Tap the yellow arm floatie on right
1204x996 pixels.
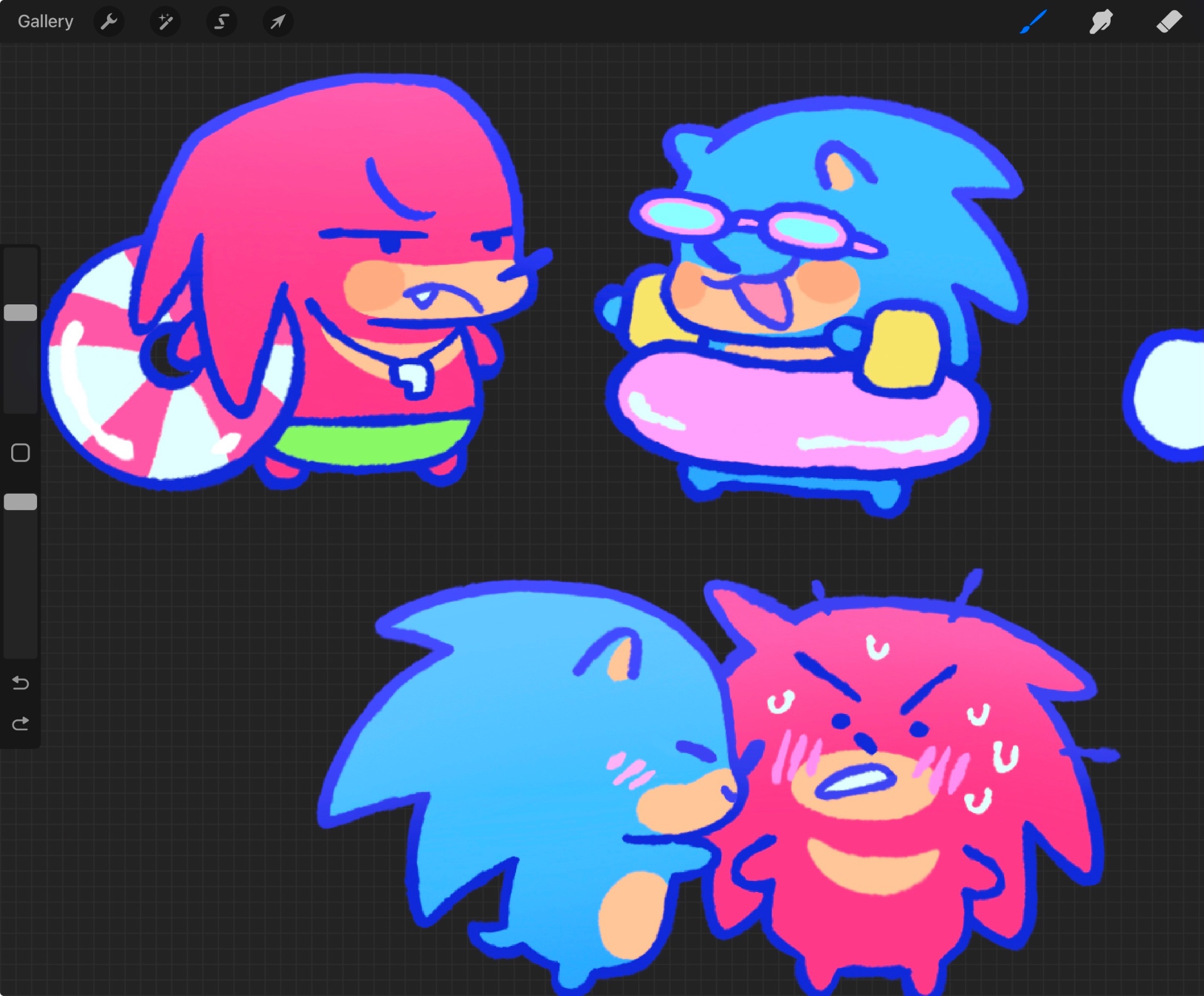coord(902,350)
